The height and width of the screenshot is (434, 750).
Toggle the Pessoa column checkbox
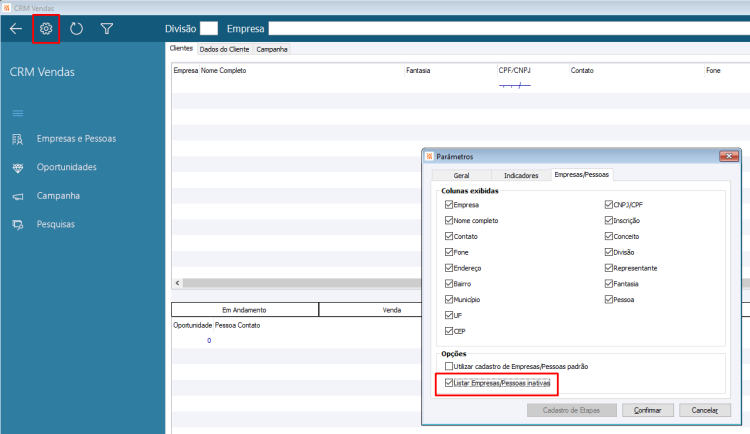[608, 300]
